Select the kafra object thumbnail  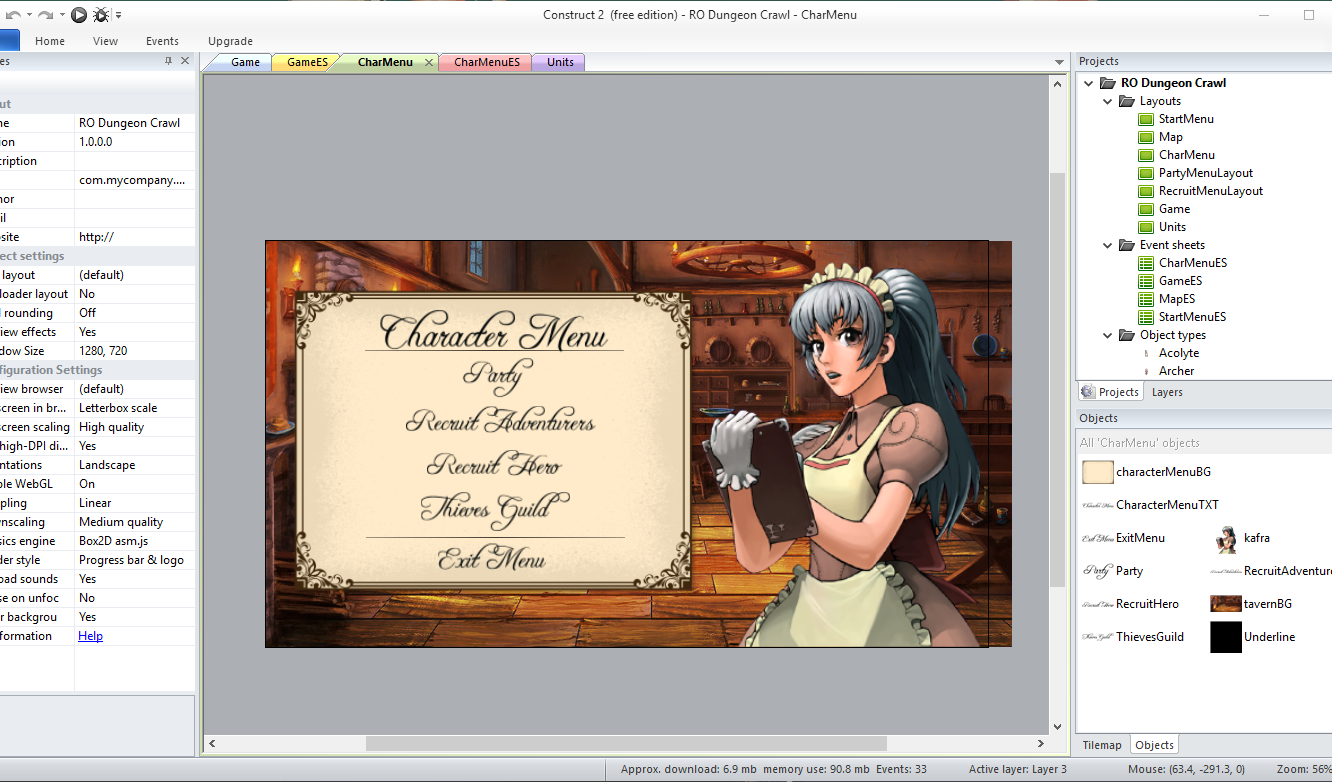click(x=1226, y=538)
